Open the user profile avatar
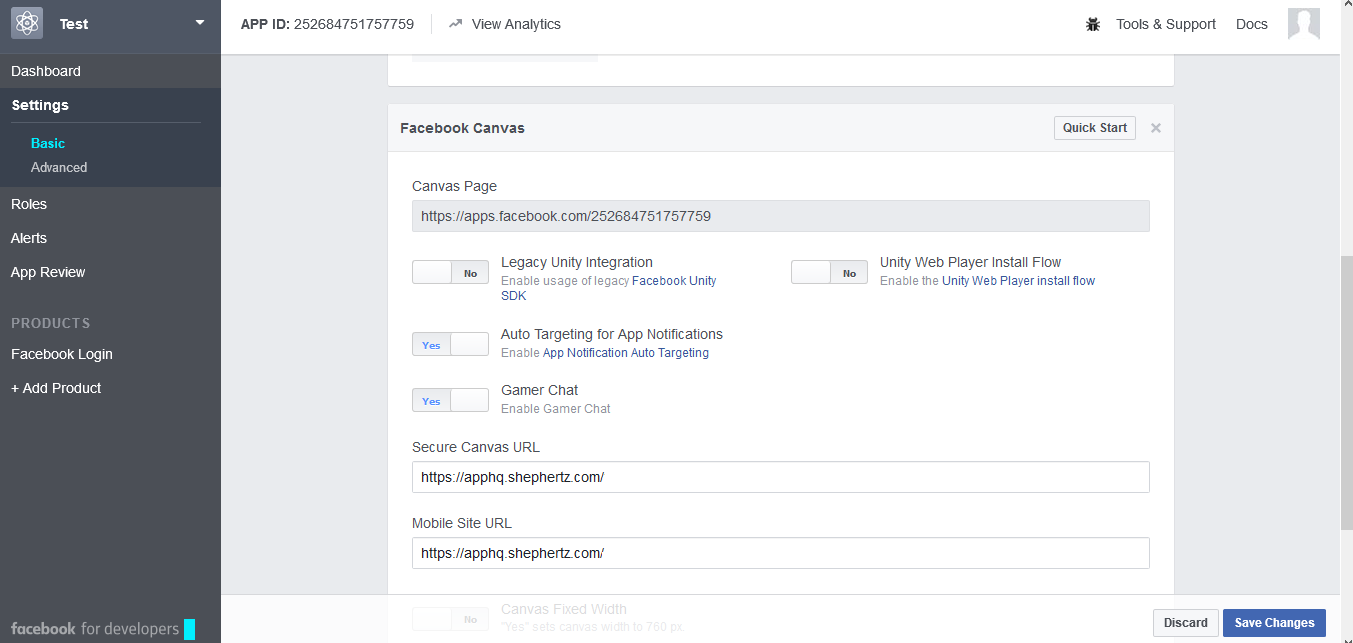 click(1304, 24)
